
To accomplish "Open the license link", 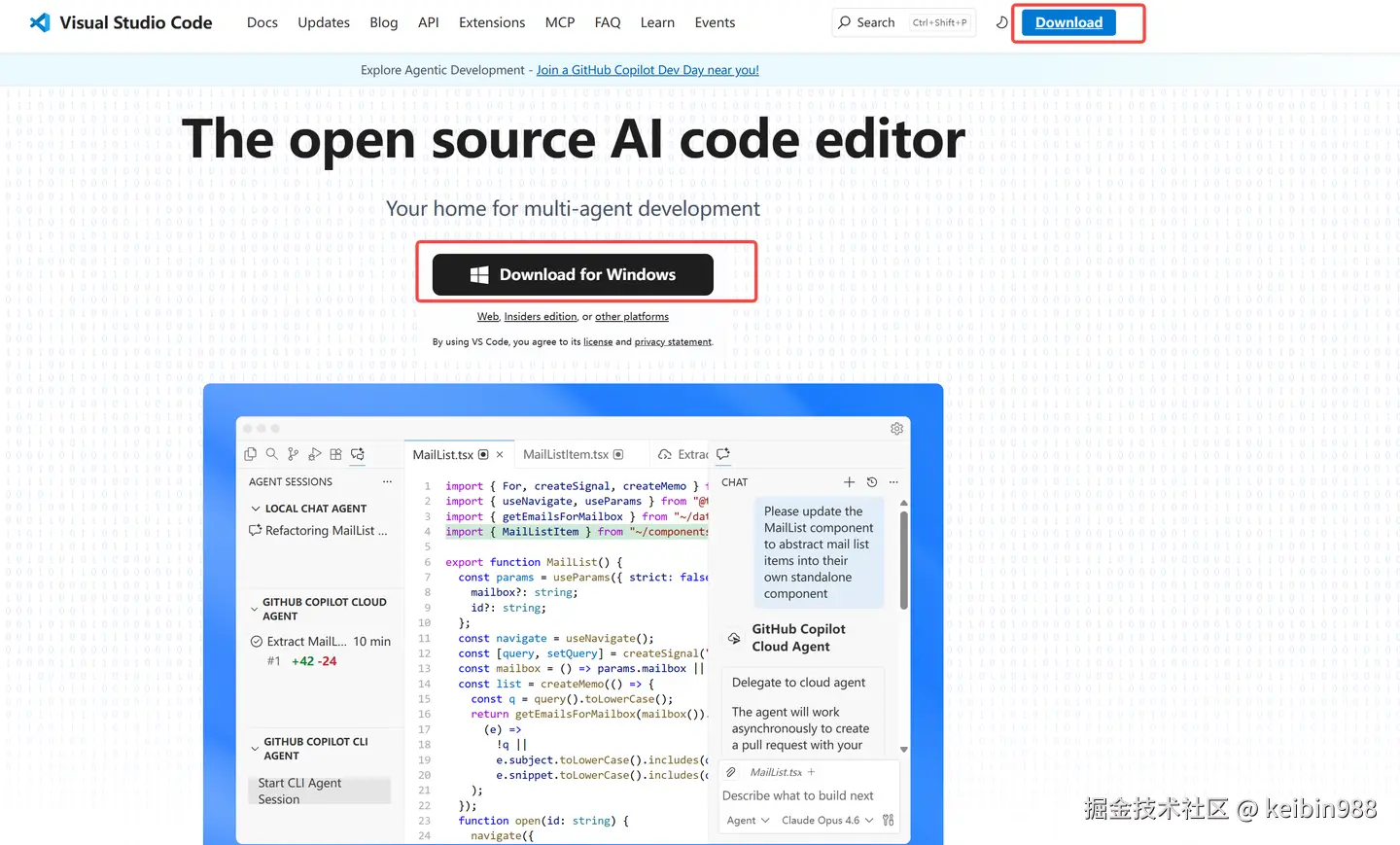I will (x=598, y=342).
